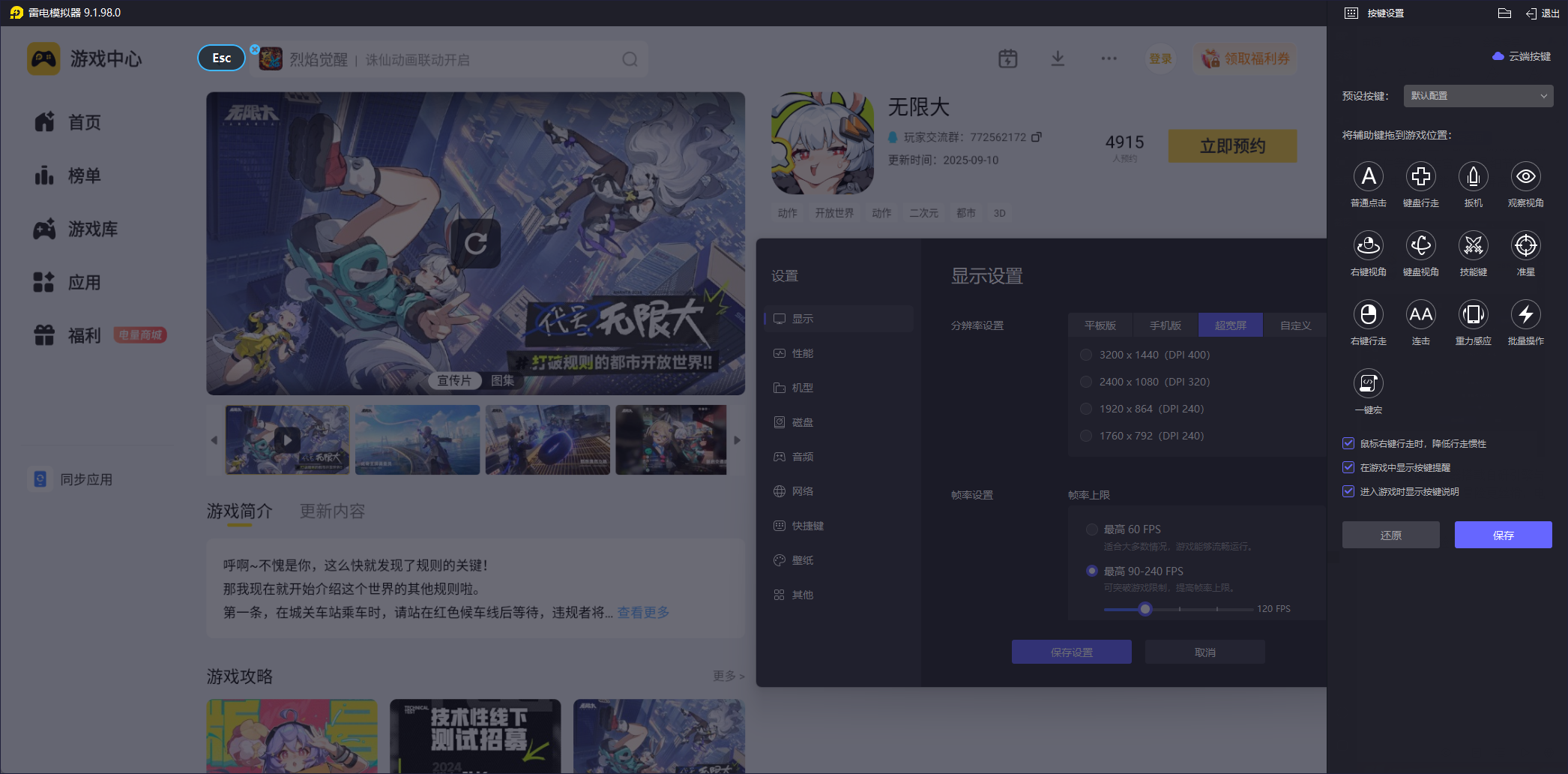1568x774 pixels.
Task: Switch to 自定义 resolution tab
Action: click(x=1295, y=325)
